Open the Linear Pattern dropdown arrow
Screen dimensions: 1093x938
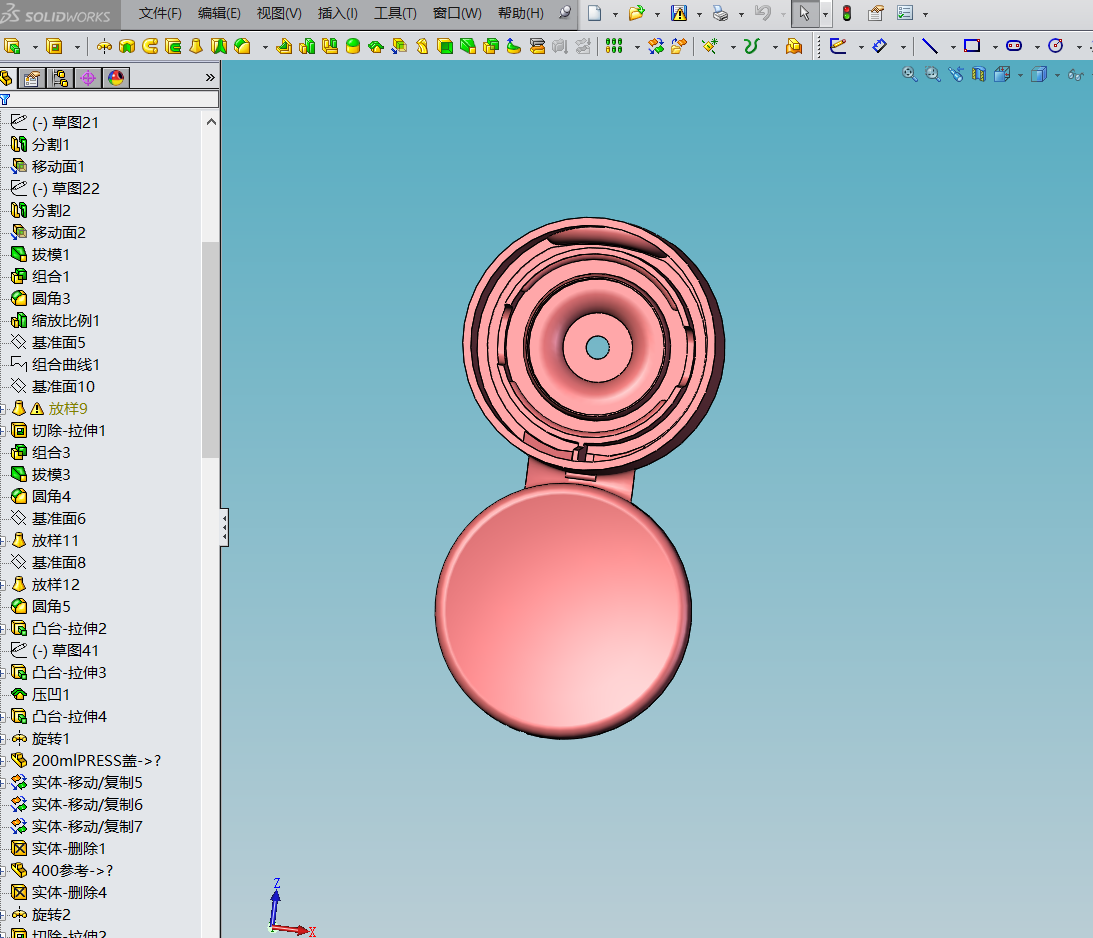pos(637,47)
